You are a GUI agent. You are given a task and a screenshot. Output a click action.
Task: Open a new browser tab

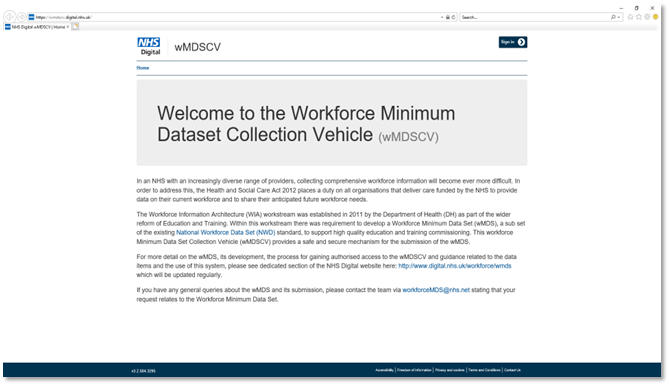click(x=75, y=27)
